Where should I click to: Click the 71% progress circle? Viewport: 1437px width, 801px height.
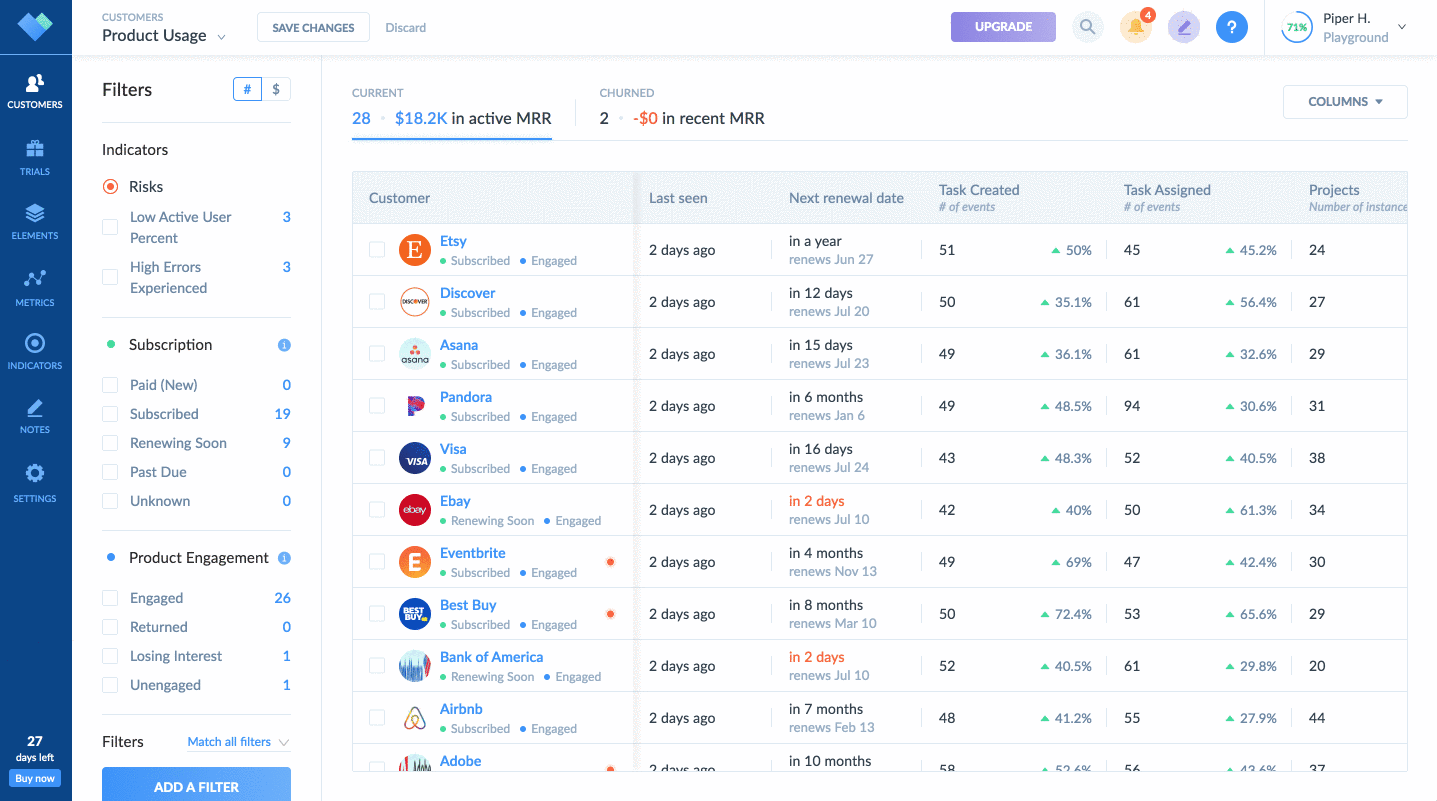click(1297, 28)
